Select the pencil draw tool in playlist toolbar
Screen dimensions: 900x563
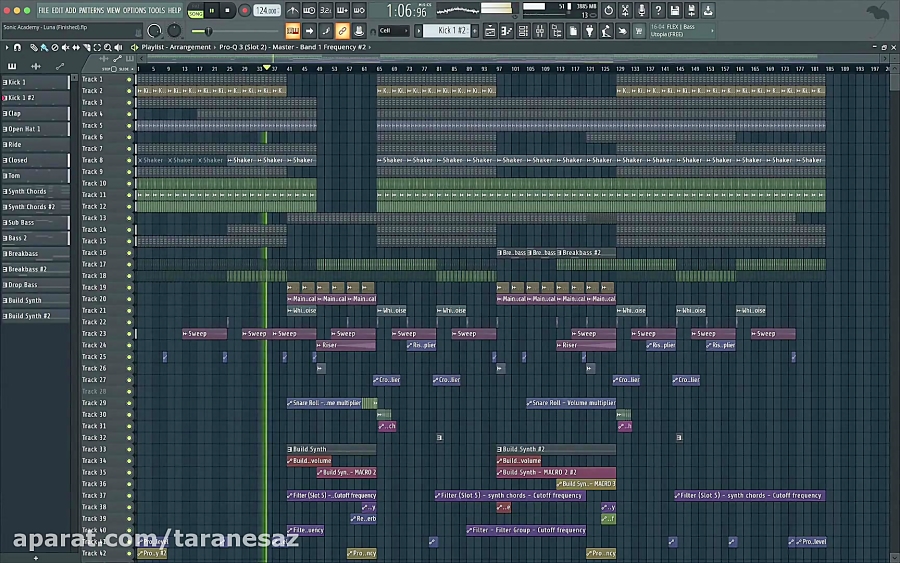(34, 48)
